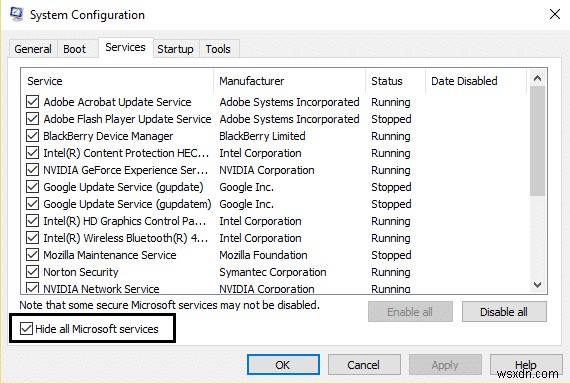Toggle BlackBerry Device Manager checkbox
This screenshot has height=384, width=570.
pyautogui.click(x=32, y=136)
